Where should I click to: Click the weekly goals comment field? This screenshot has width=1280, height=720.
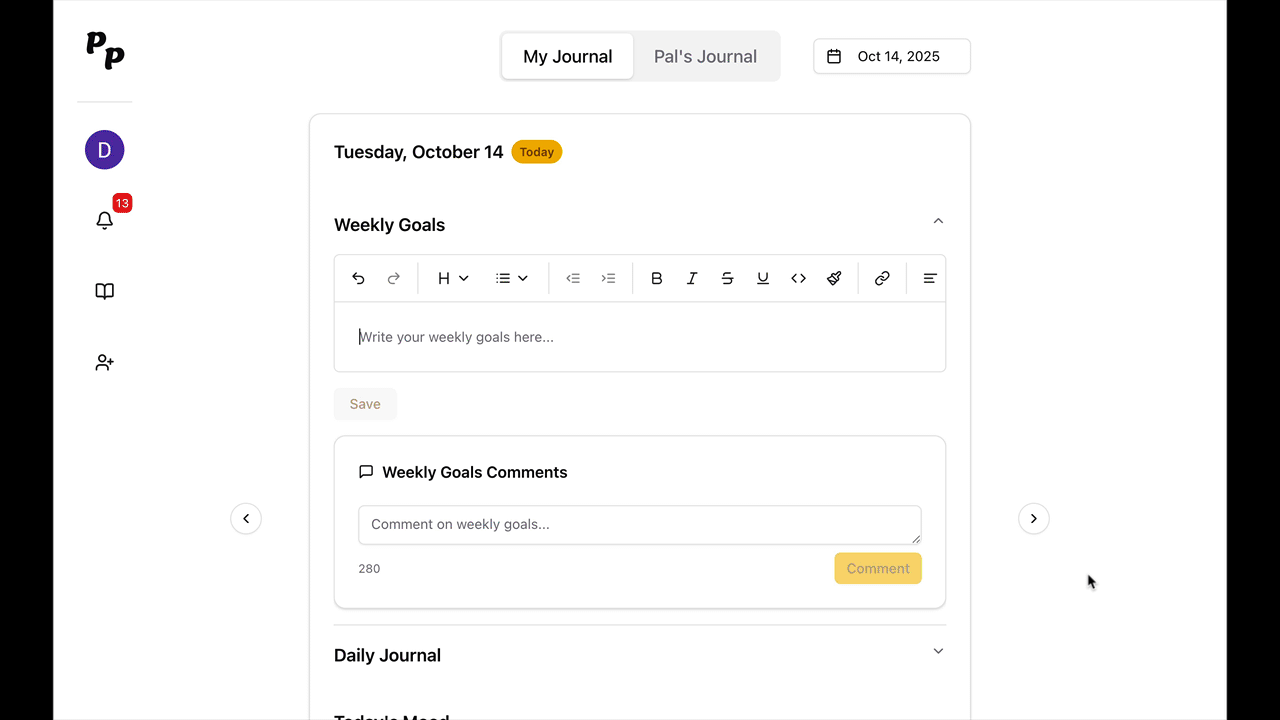(x=639, y=525)
